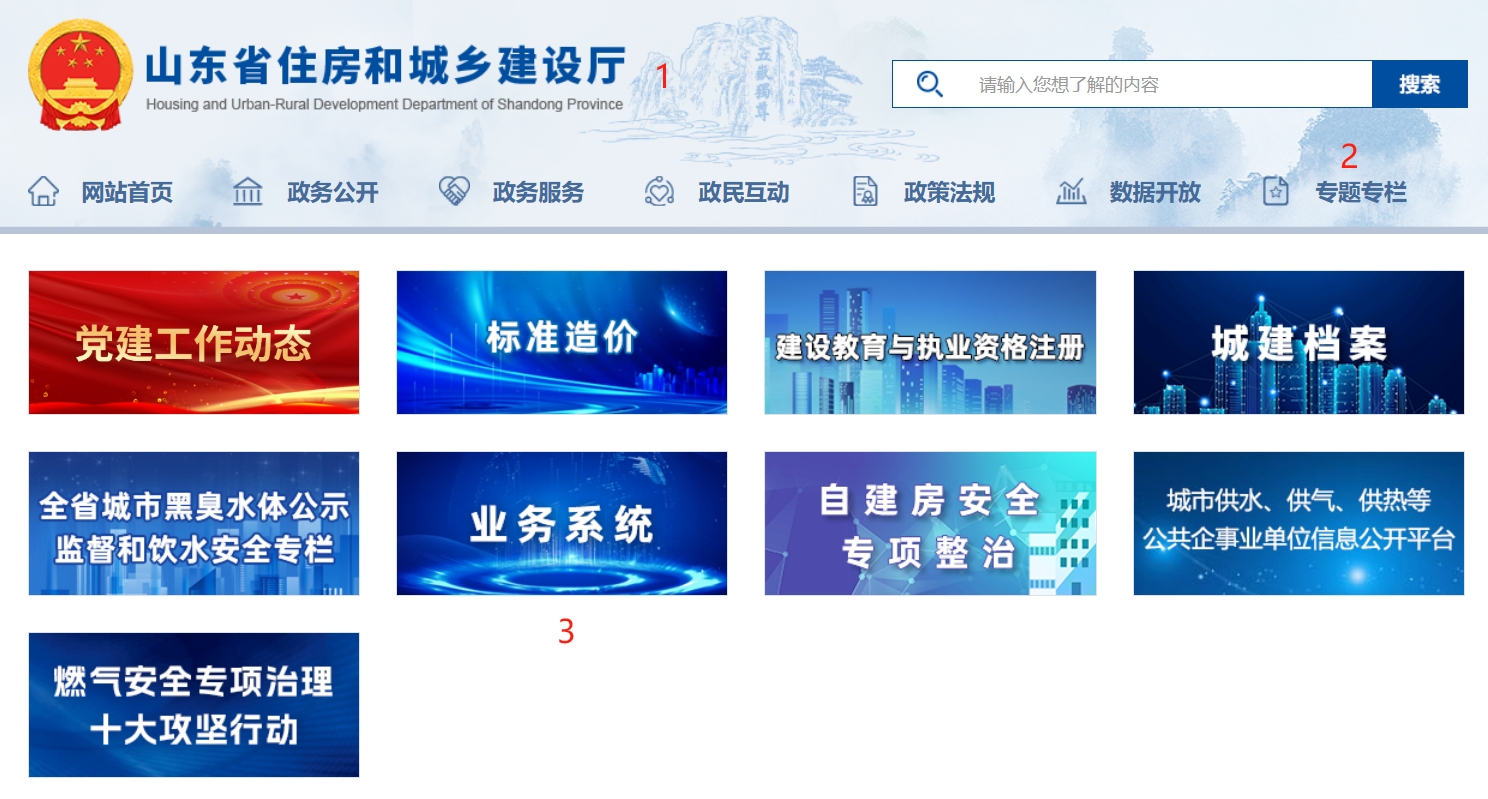
Task: Open the 政务公开 menu item
Action: (332, 192)
